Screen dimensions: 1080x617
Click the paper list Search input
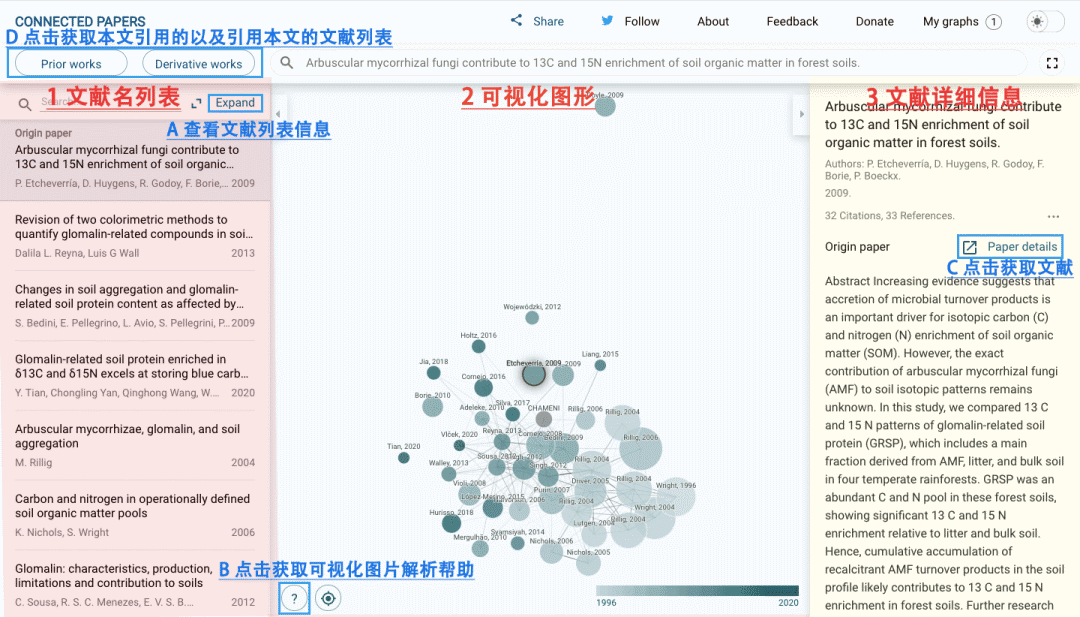110,103
